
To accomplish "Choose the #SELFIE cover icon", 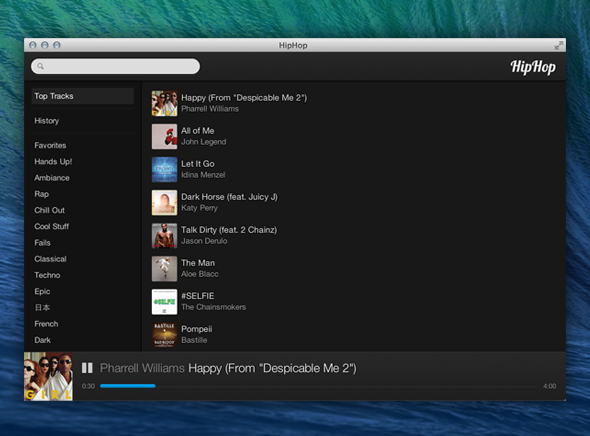I will [164, 302].
